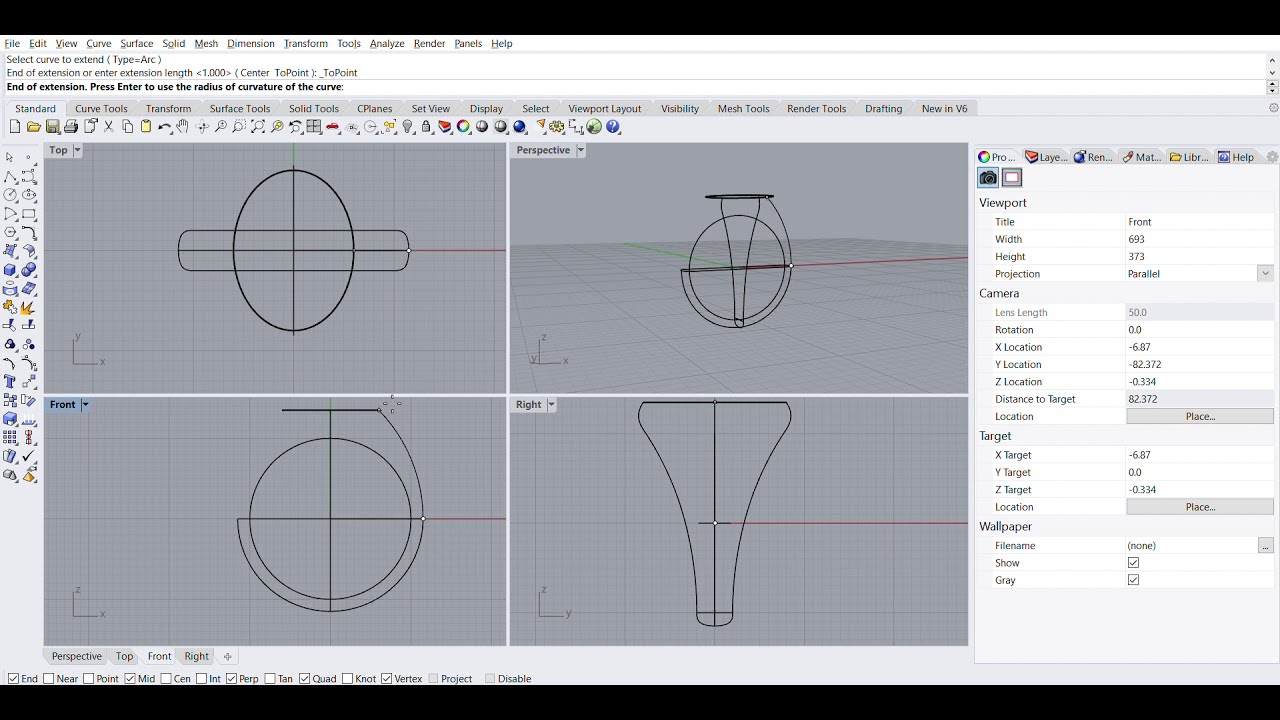
Task: Open the Libraries panel tab
Action: click(1189, 157)
